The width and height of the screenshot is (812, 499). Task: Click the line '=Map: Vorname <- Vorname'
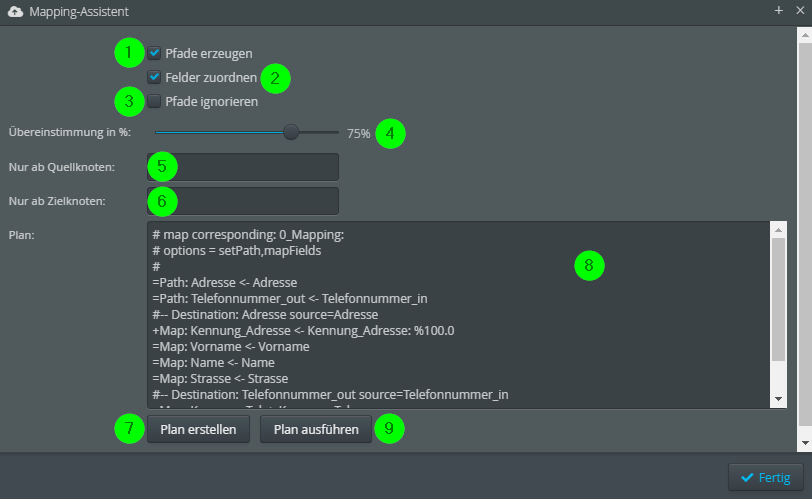coord(231,347)
